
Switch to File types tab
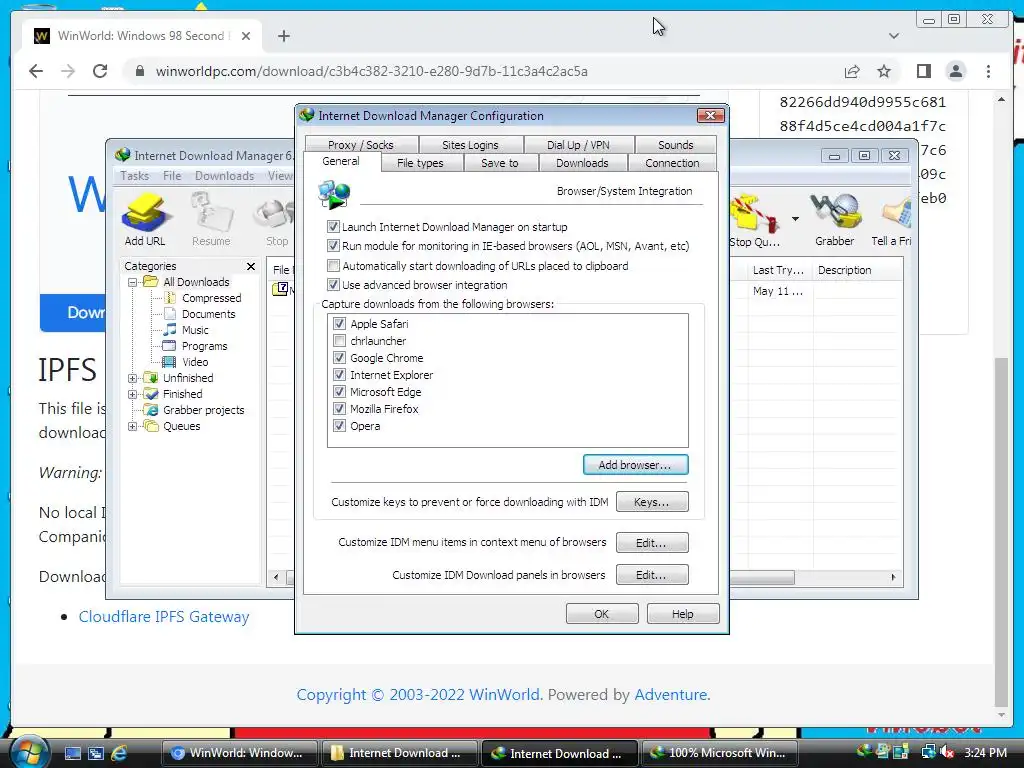coord(420,163)
